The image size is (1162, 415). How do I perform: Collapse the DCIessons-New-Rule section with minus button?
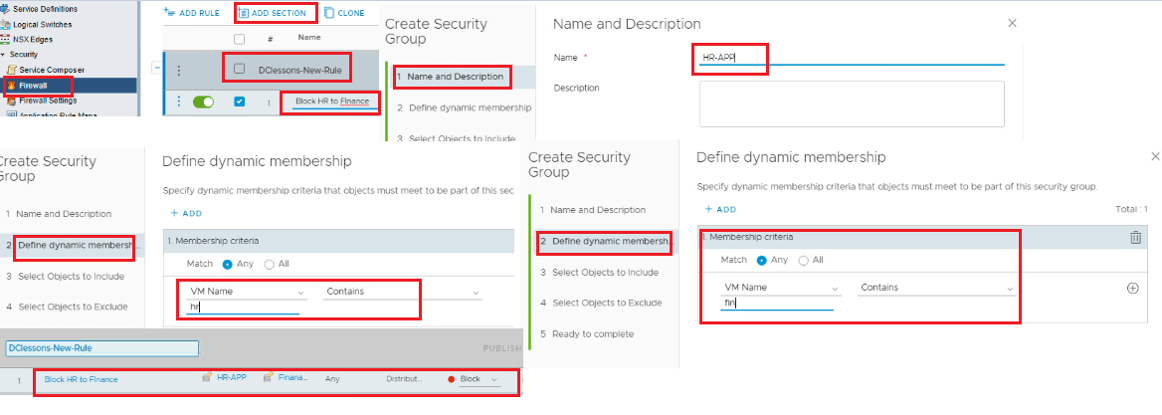(x=156, y=69)
